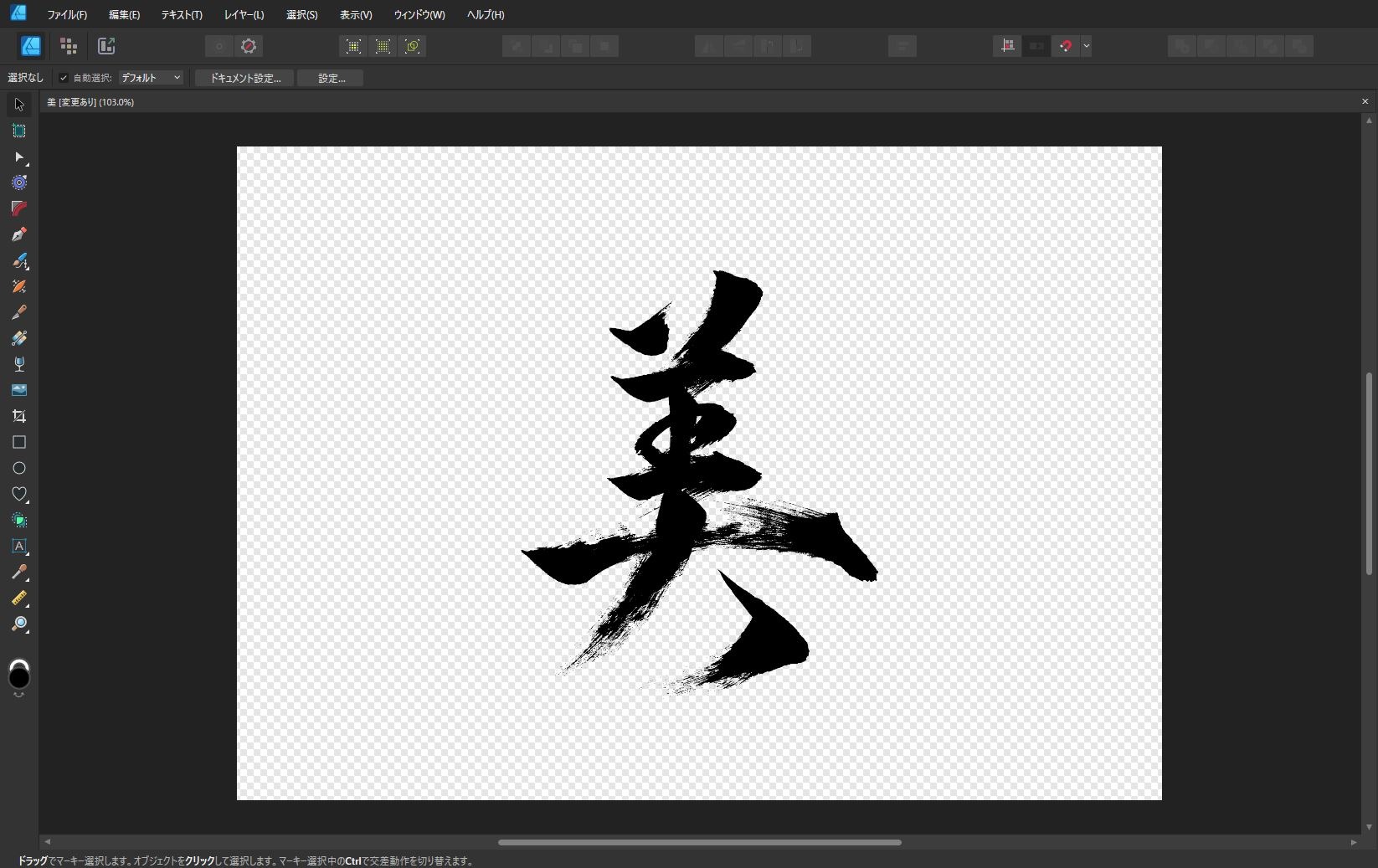Select the Artboard tool
The image size is (1378, 868).
point(18,131)
